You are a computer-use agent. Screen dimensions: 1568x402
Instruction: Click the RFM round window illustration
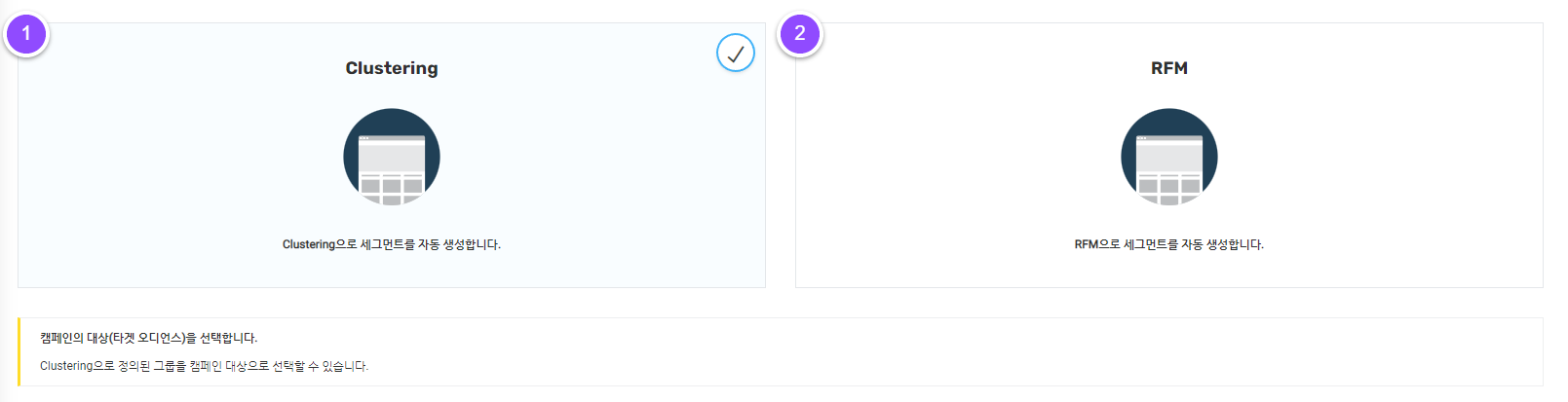[x=1169, y=157]
